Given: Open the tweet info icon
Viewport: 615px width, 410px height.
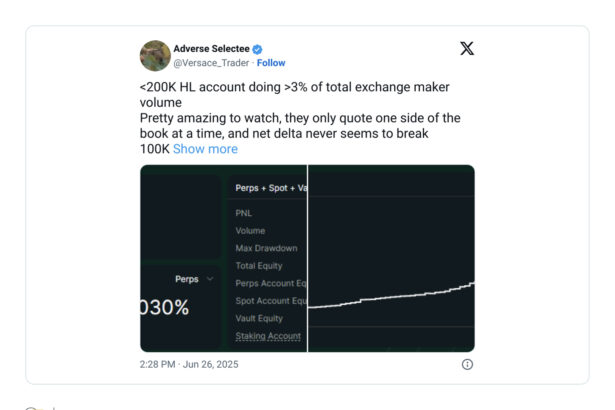Looking at the screenshot, I should 467,365.
